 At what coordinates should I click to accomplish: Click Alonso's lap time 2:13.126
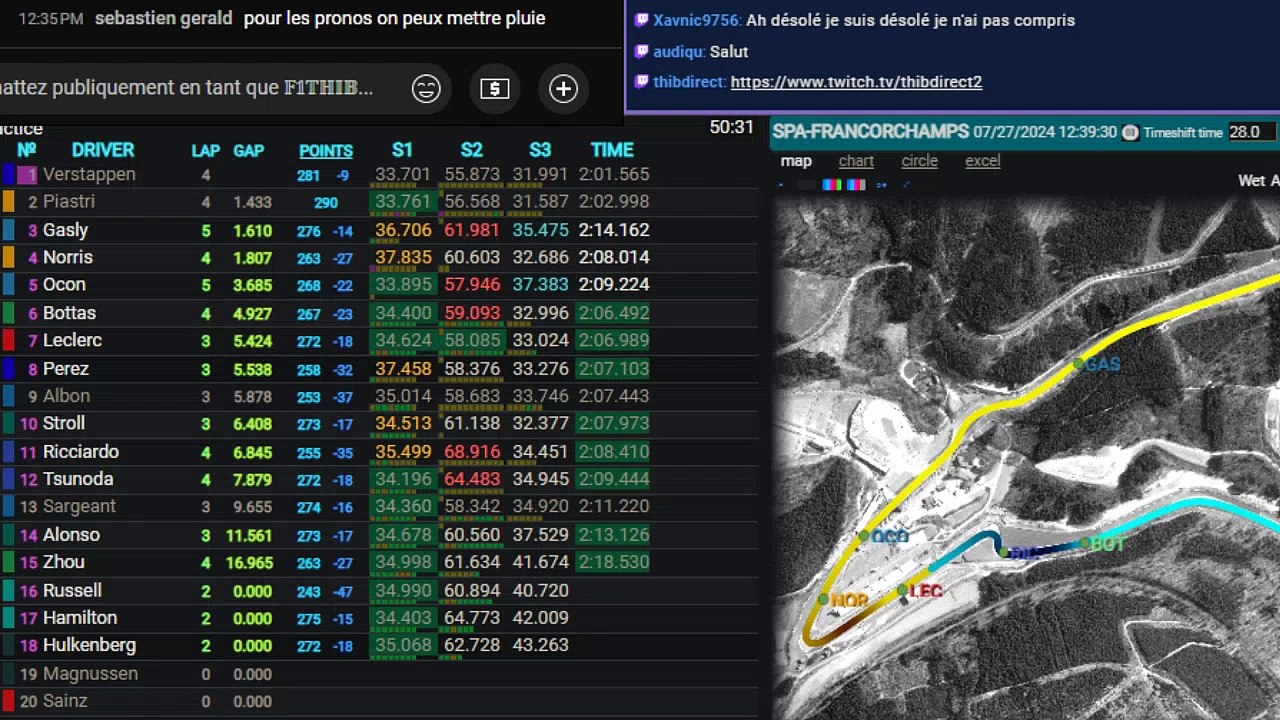613,535
